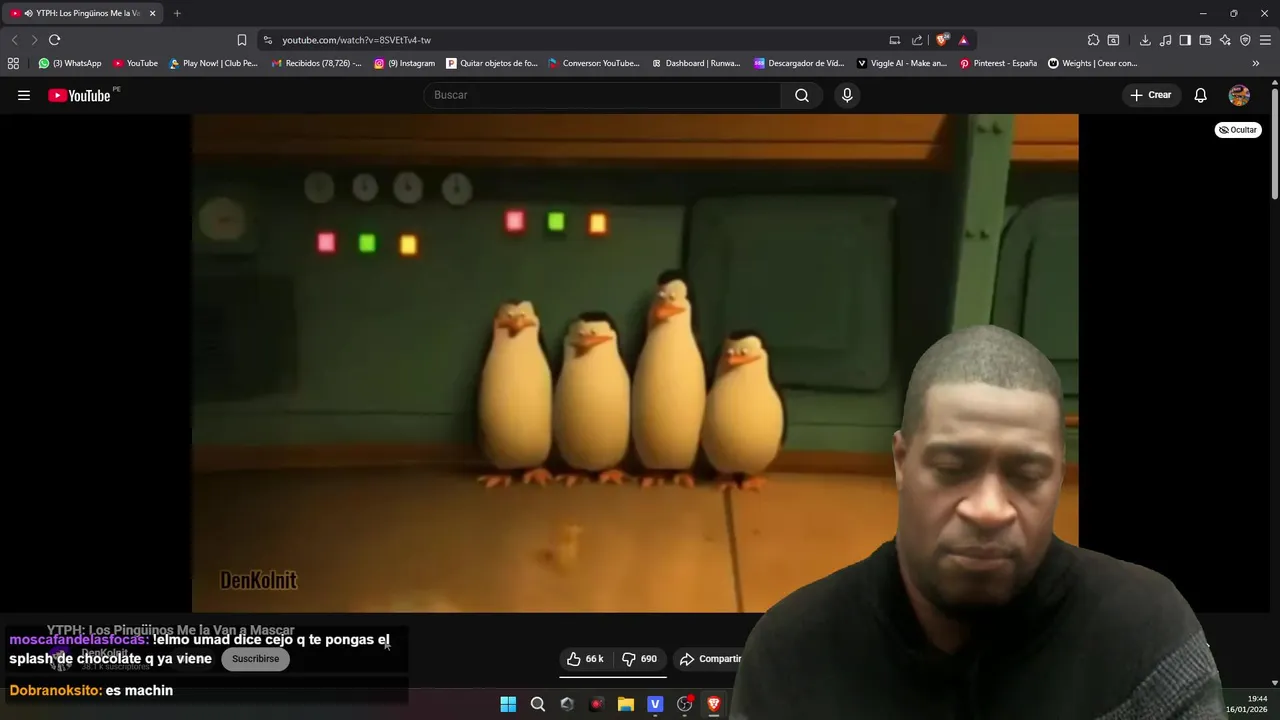Dislike the video (690)
Viewport: 1280px width, 720px height.
tap(639, 659)
